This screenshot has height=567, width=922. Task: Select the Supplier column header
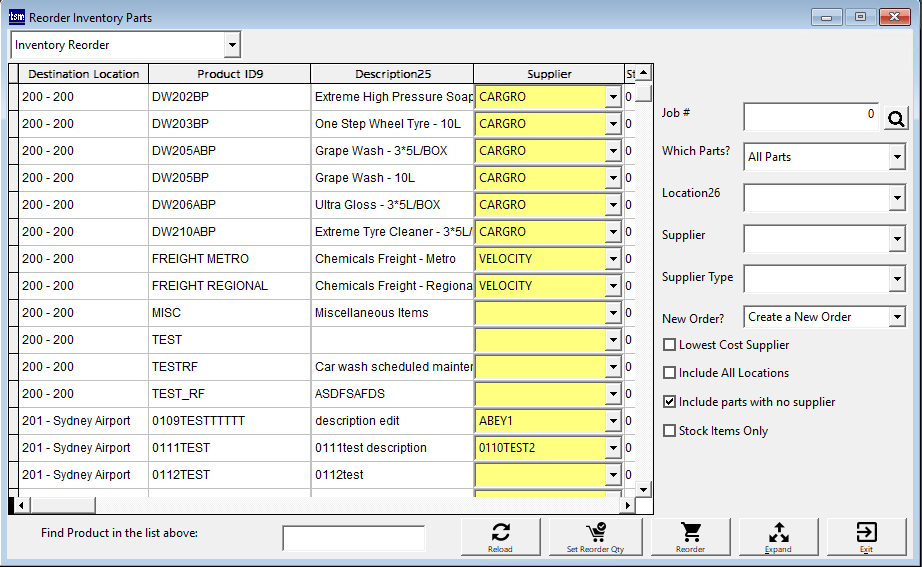(549, 74)
